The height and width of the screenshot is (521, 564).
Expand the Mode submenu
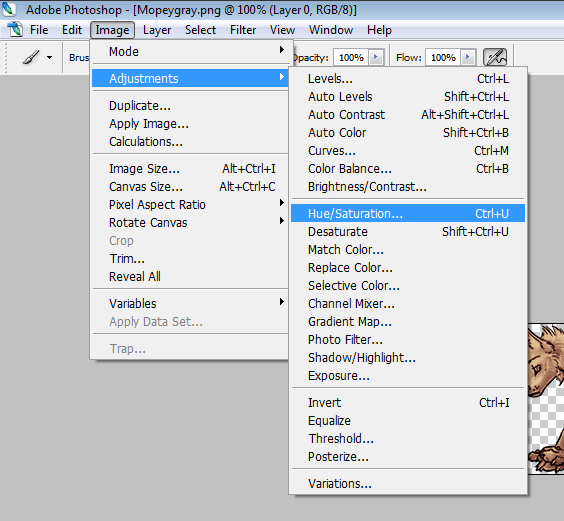pyautogui.click(x=190, y=51)
